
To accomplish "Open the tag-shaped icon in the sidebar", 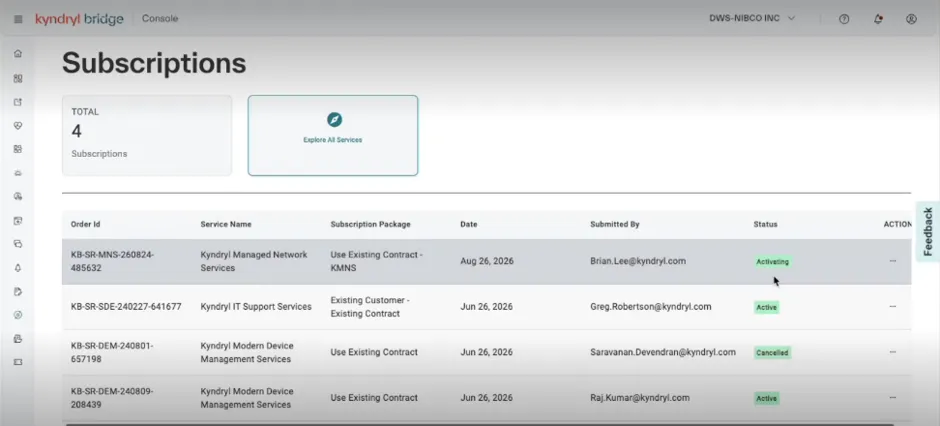I will click(x=18, y=292).
